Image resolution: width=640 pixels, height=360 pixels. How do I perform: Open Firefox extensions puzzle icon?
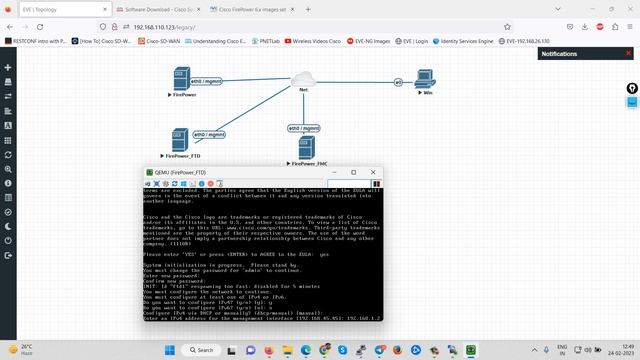click(x=615, y=27)
